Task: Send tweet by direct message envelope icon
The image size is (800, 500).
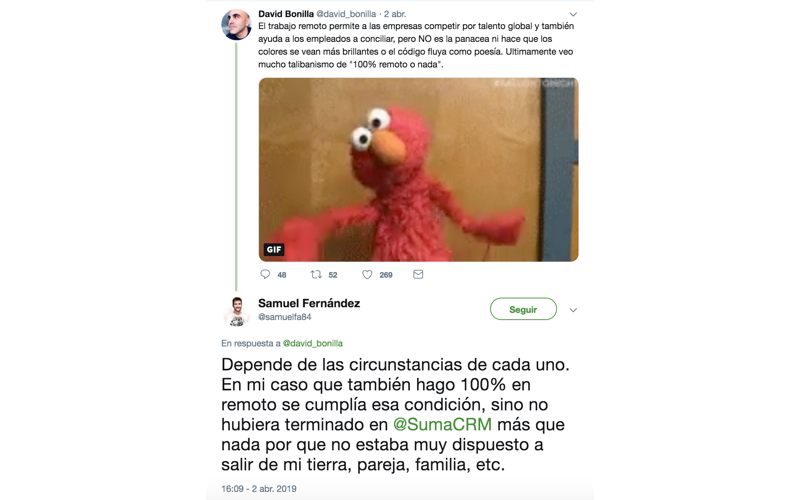Action: [418, 274]
